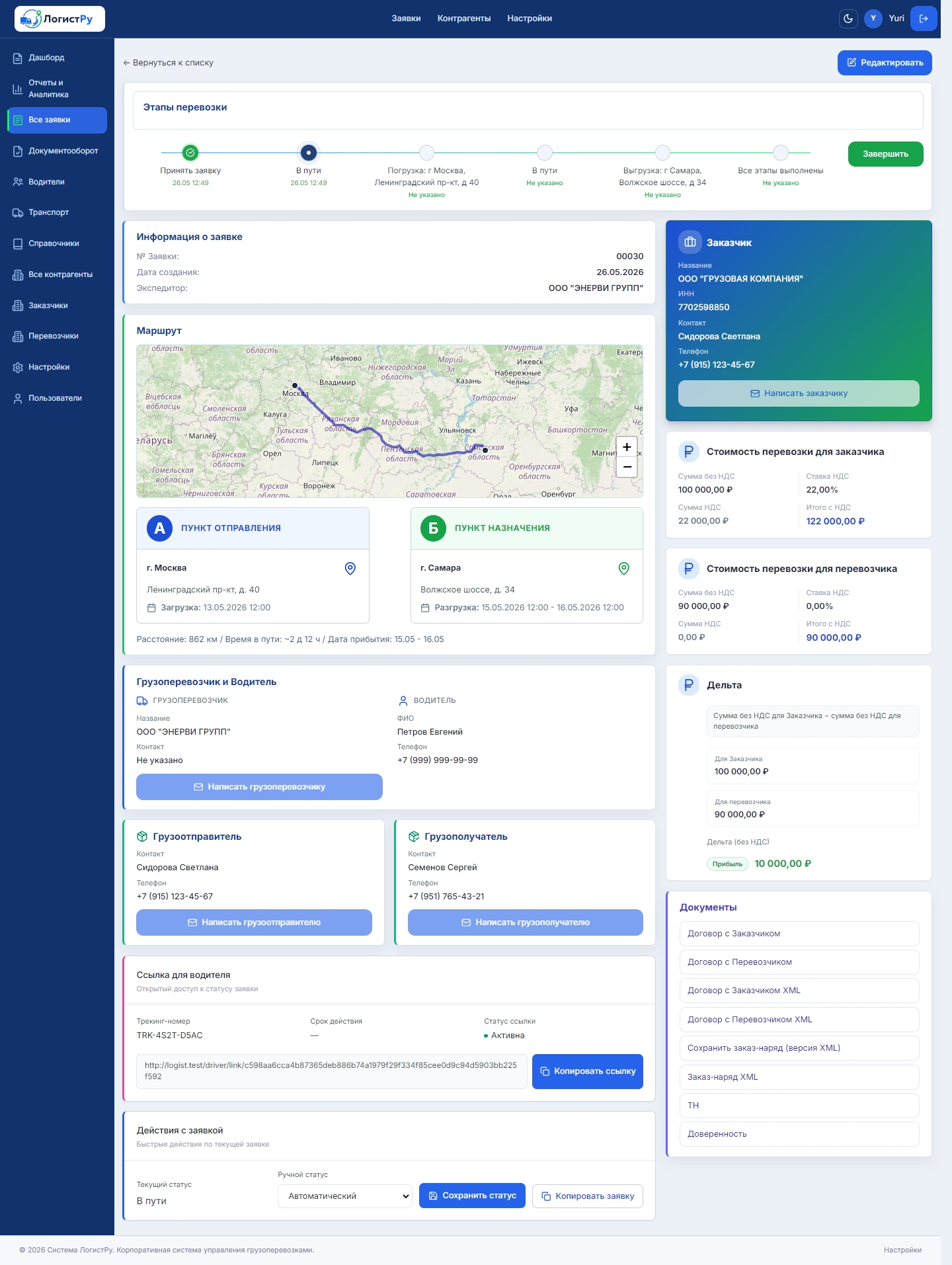Open Yuri user avatar
952x1265 pixels.
(873, 19)
